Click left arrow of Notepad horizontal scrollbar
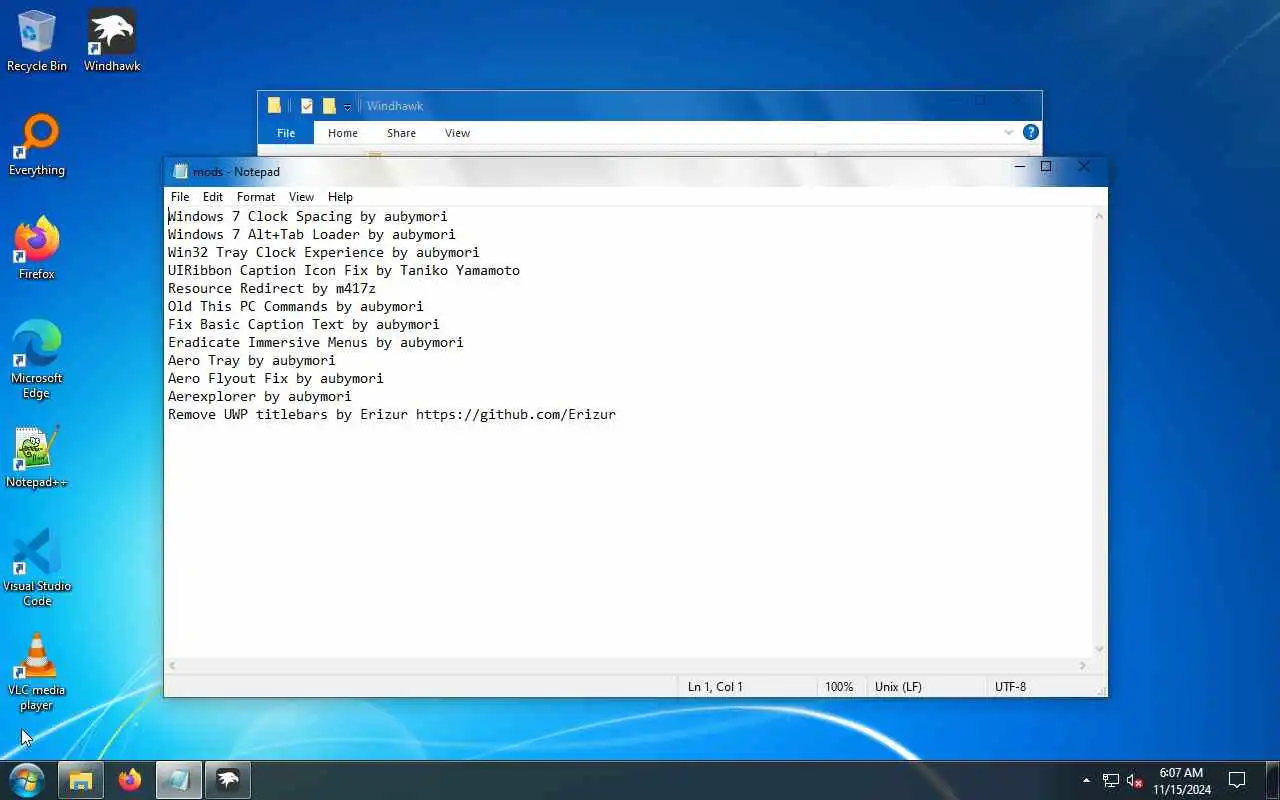 172,665
